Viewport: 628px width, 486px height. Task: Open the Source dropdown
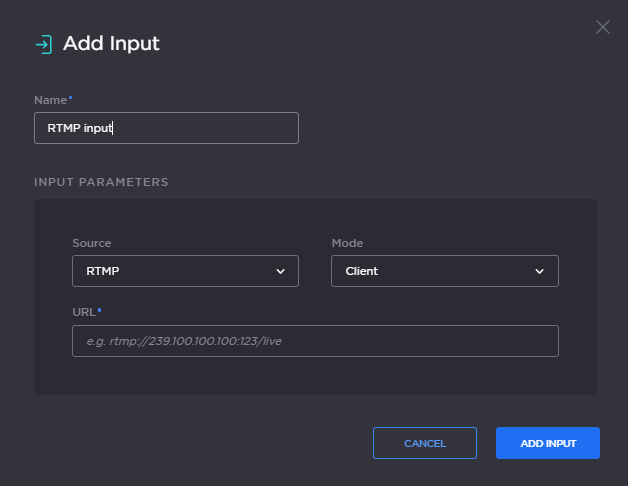pyautogui.click(x=185, y=271)
